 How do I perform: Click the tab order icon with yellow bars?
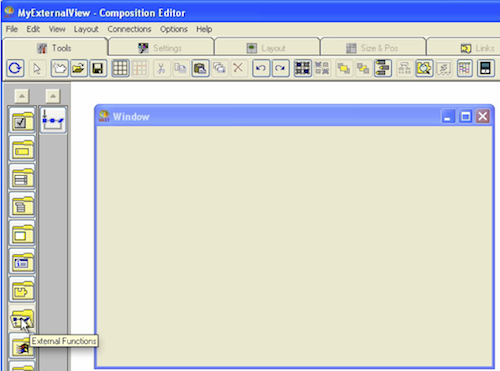click(x=383, y=68)
